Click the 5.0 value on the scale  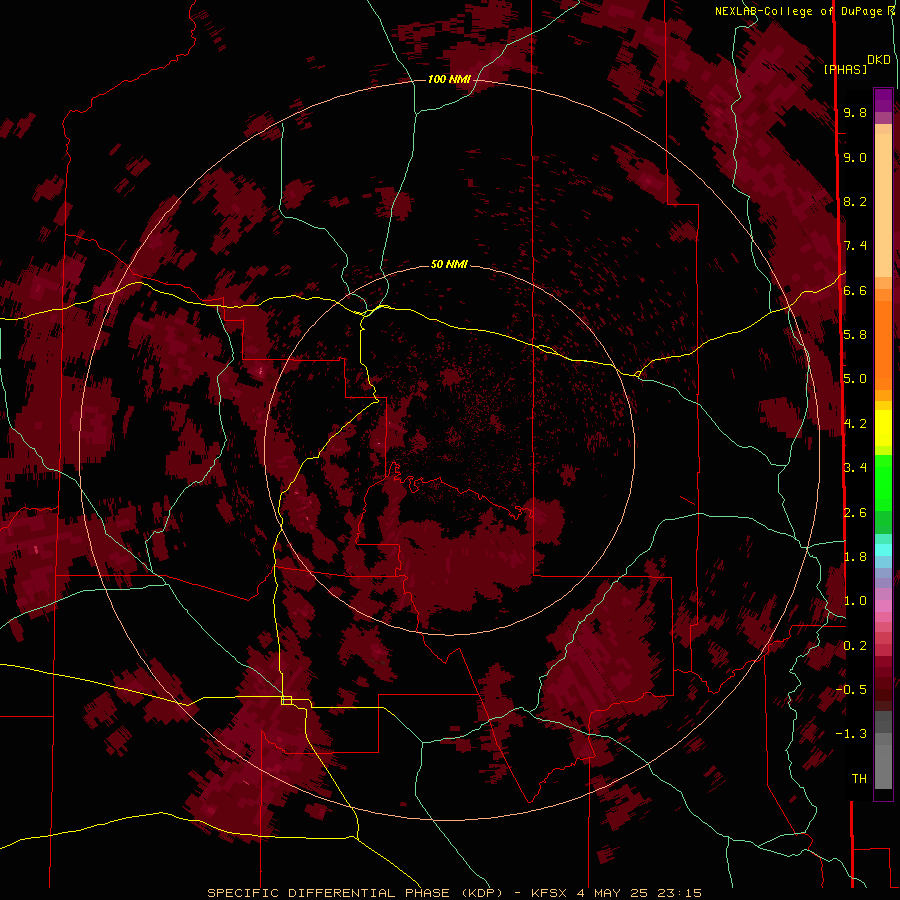tap(855, 379)
